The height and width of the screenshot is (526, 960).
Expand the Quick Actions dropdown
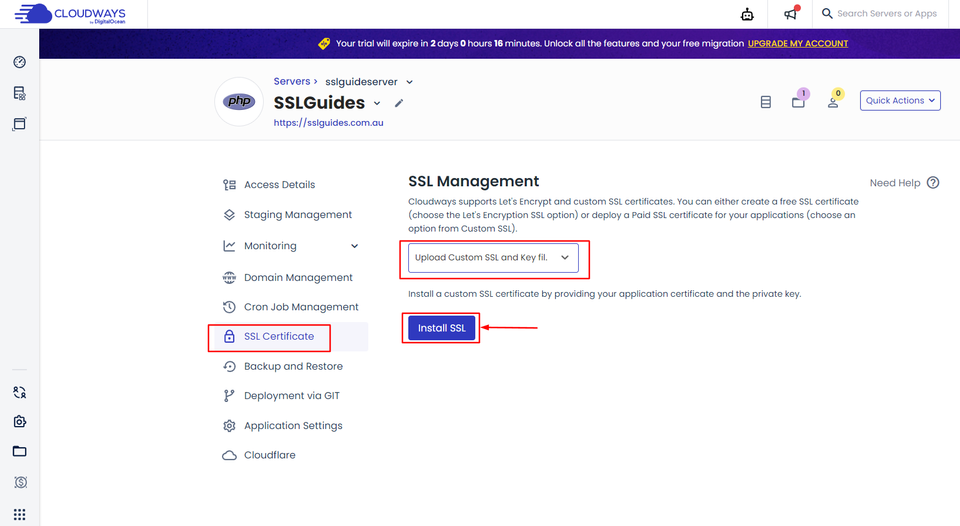tap(900, 100)
